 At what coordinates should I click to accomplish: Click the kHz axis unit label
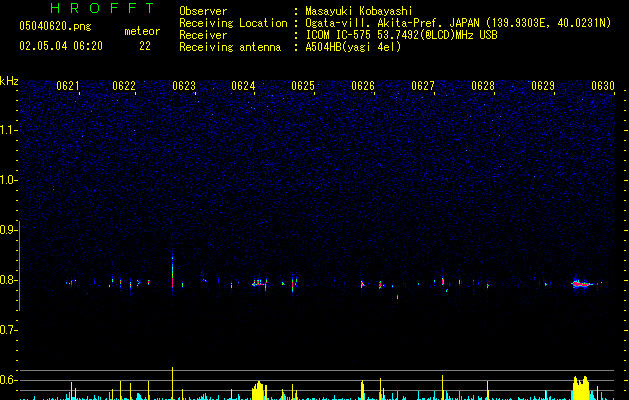coord(9,81)
